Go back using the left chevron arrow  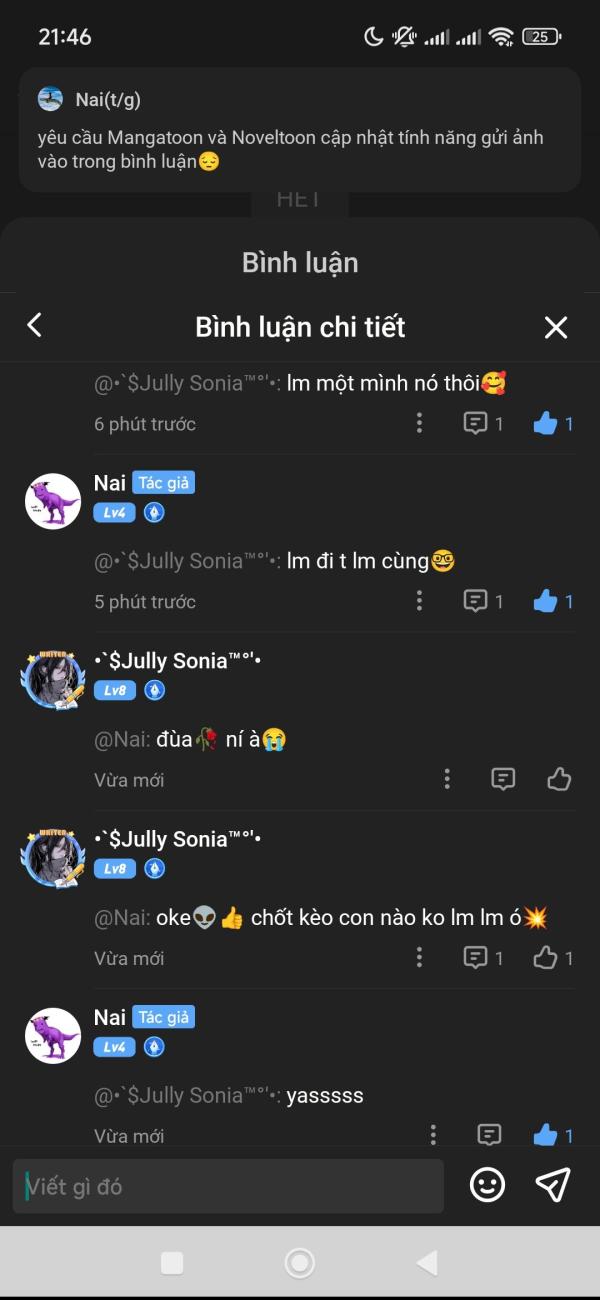point(35,325)
